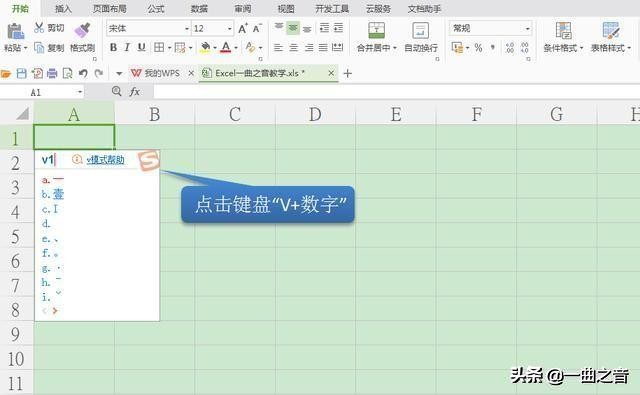Close the Excel一曲之音教学.xls tab

point(331,73)
